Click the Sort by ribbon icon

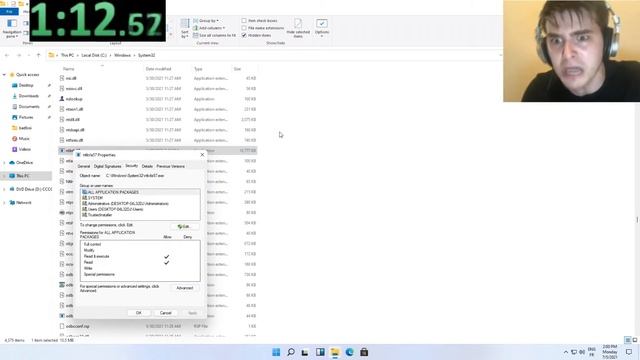(x=185, y=28)
